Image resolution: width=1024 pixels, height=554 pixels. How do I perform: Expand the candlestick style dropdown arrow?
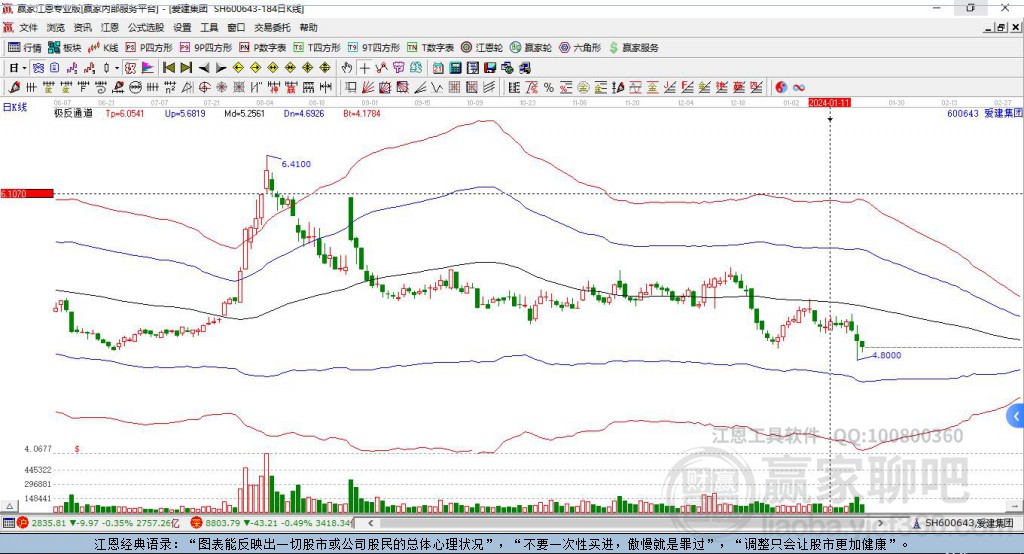click(x=117, y=68)
